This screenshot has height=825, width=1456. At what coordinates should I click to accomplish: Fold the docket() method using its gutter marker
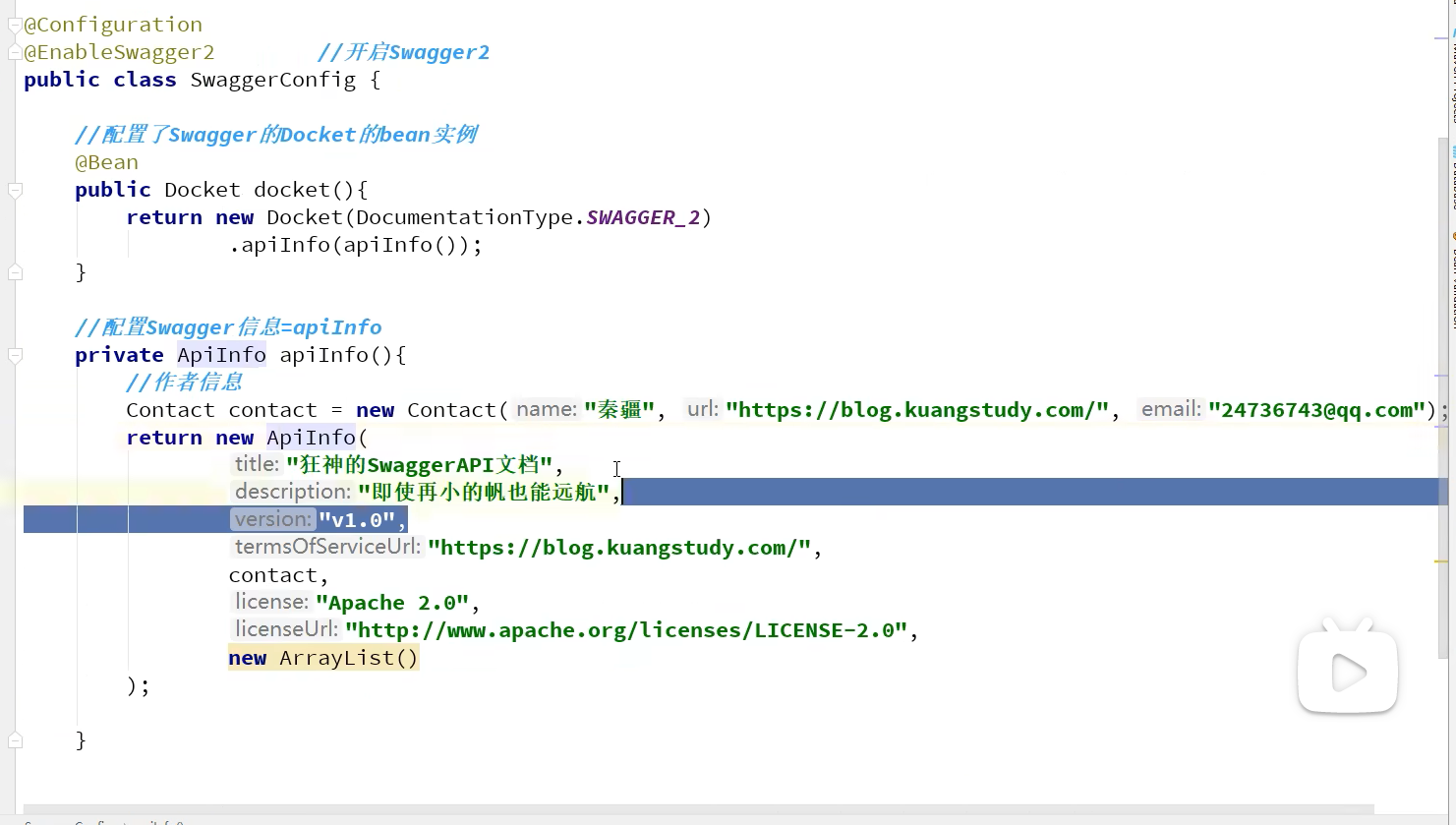[15, 190]
